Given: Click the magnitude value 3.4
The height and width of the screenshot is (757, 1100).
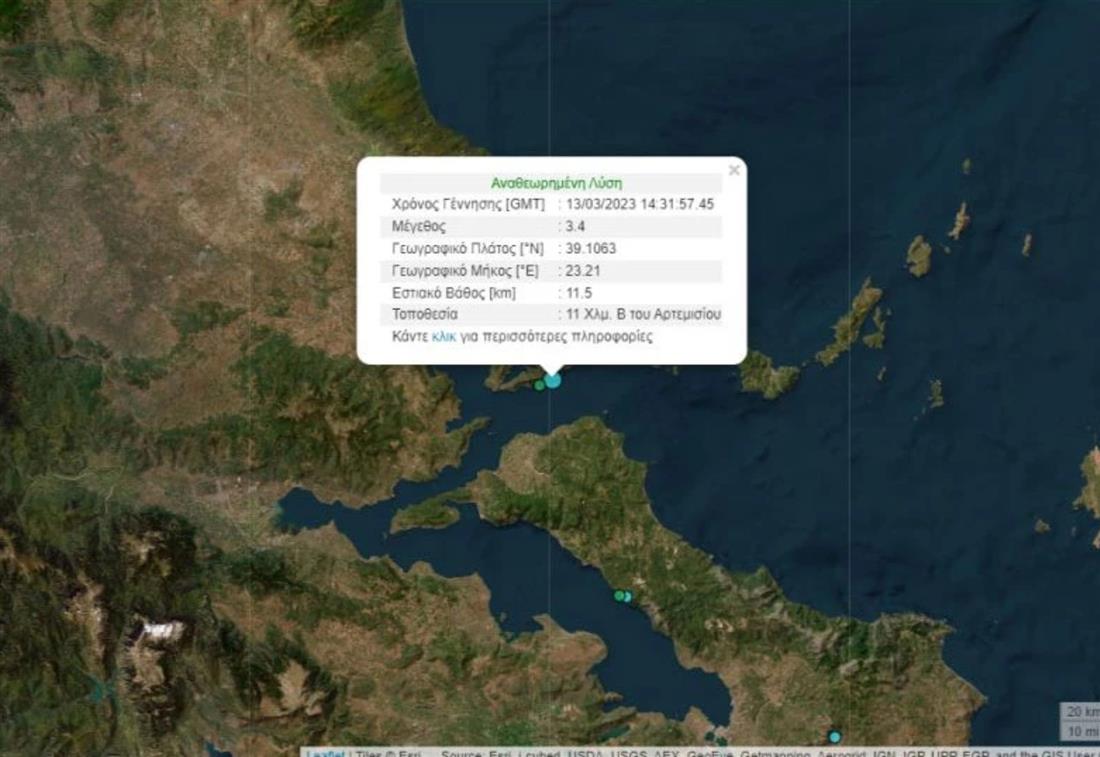Looking at the screenshot, I should click(x=575, y=226).
